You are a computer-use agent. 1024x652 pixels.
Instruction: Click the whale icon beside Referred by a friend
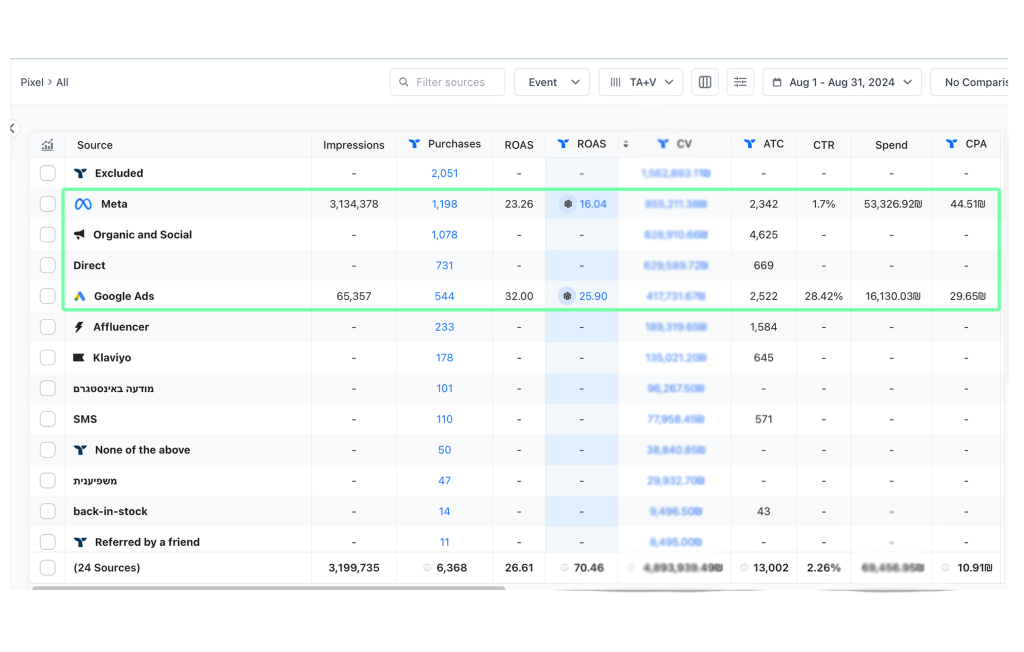(80, 542)
